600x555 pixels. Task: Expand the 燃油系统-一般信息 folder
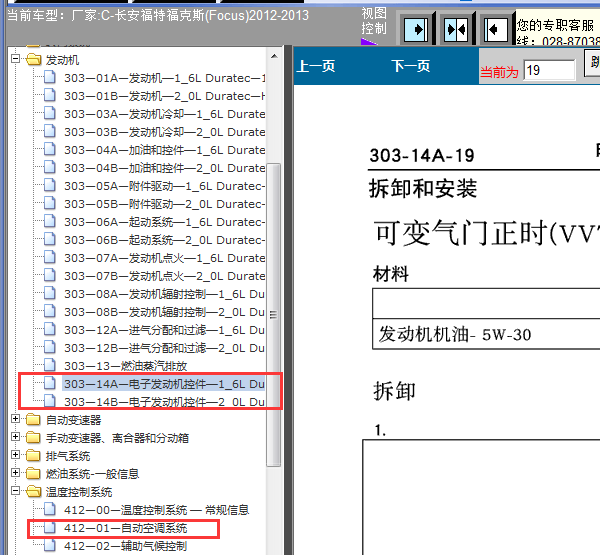pos(16,473)
